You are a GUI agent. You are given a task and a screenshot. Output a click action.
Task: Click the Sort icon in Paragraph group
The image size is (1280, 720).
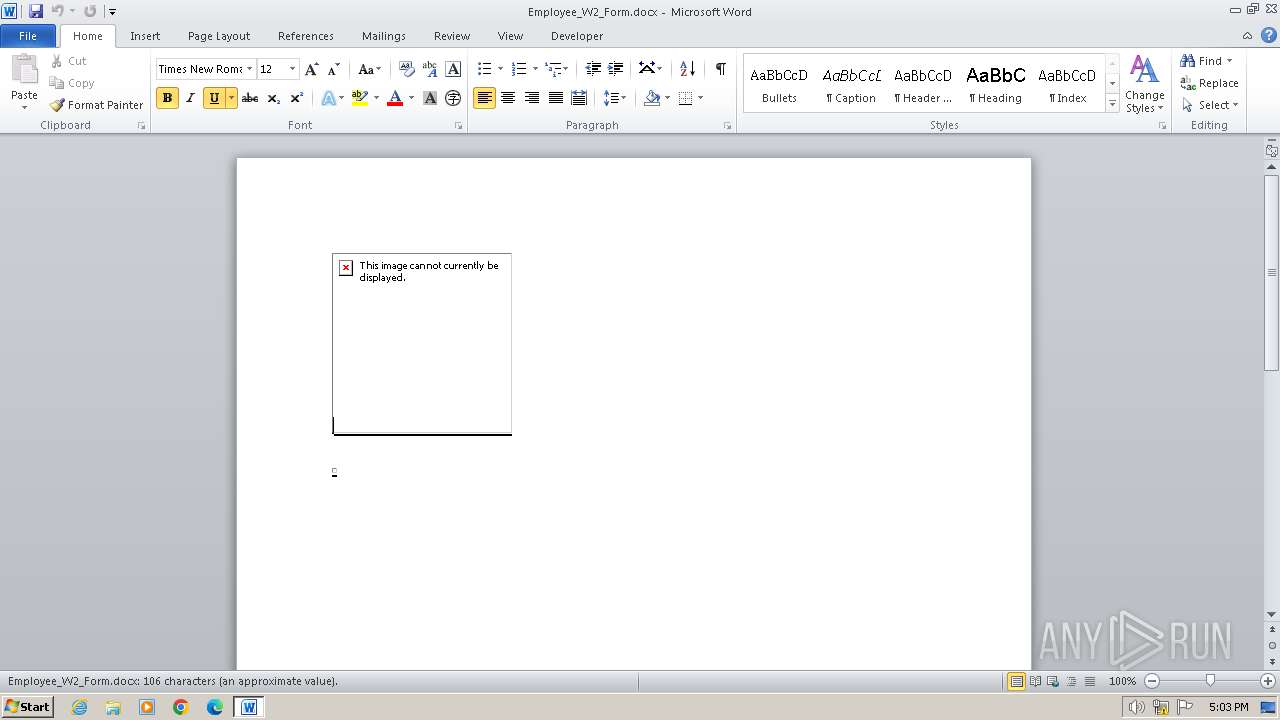(687, 69)
